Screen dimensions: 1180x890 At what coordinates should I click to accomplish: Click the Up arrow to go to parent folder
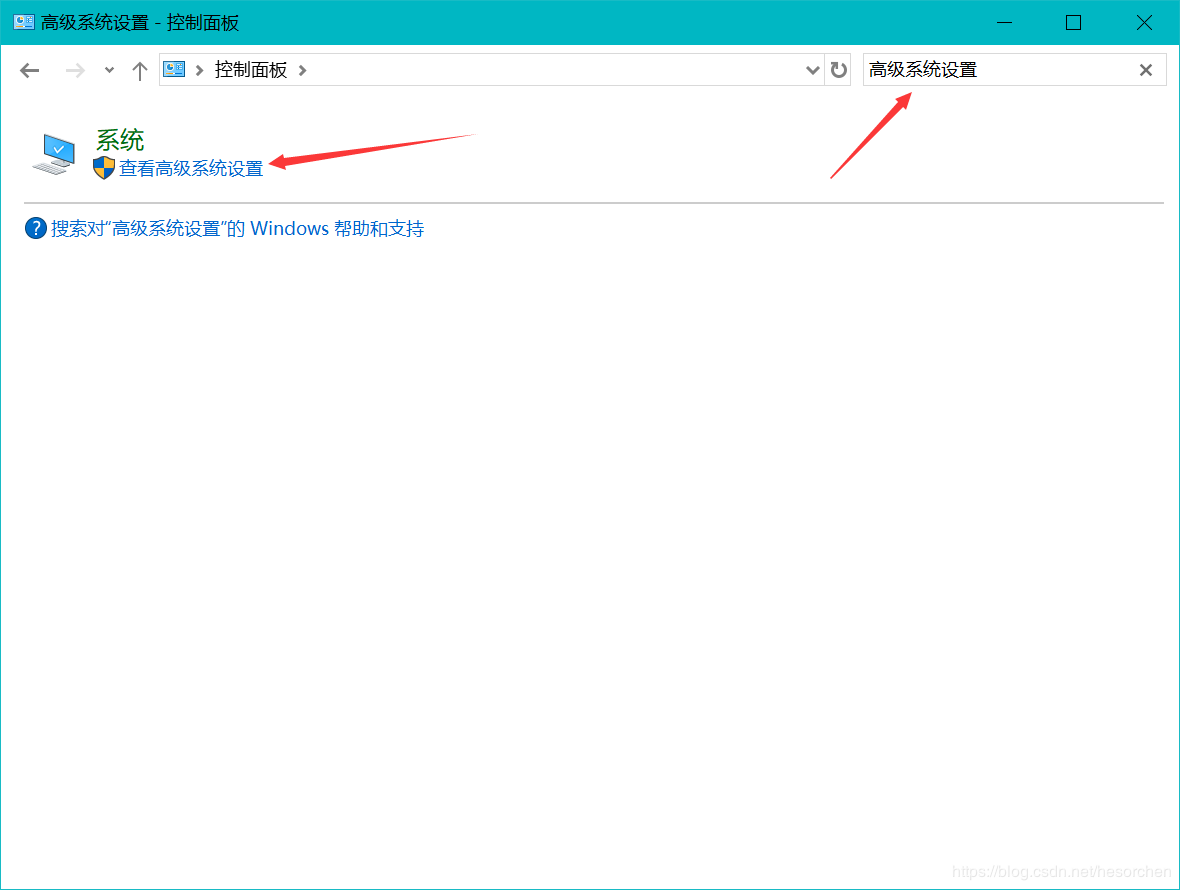point(139,70)
